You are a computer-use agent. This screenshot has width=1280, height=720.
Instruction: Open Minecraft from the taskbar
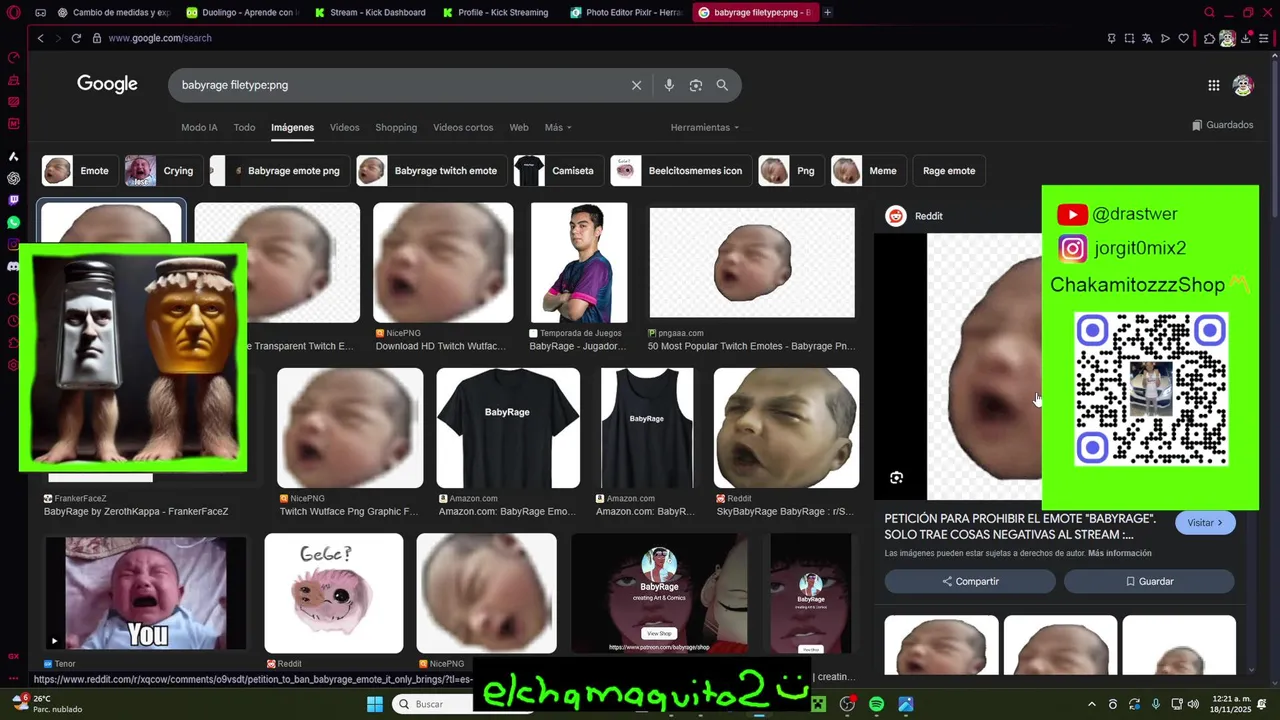[818, 704]
